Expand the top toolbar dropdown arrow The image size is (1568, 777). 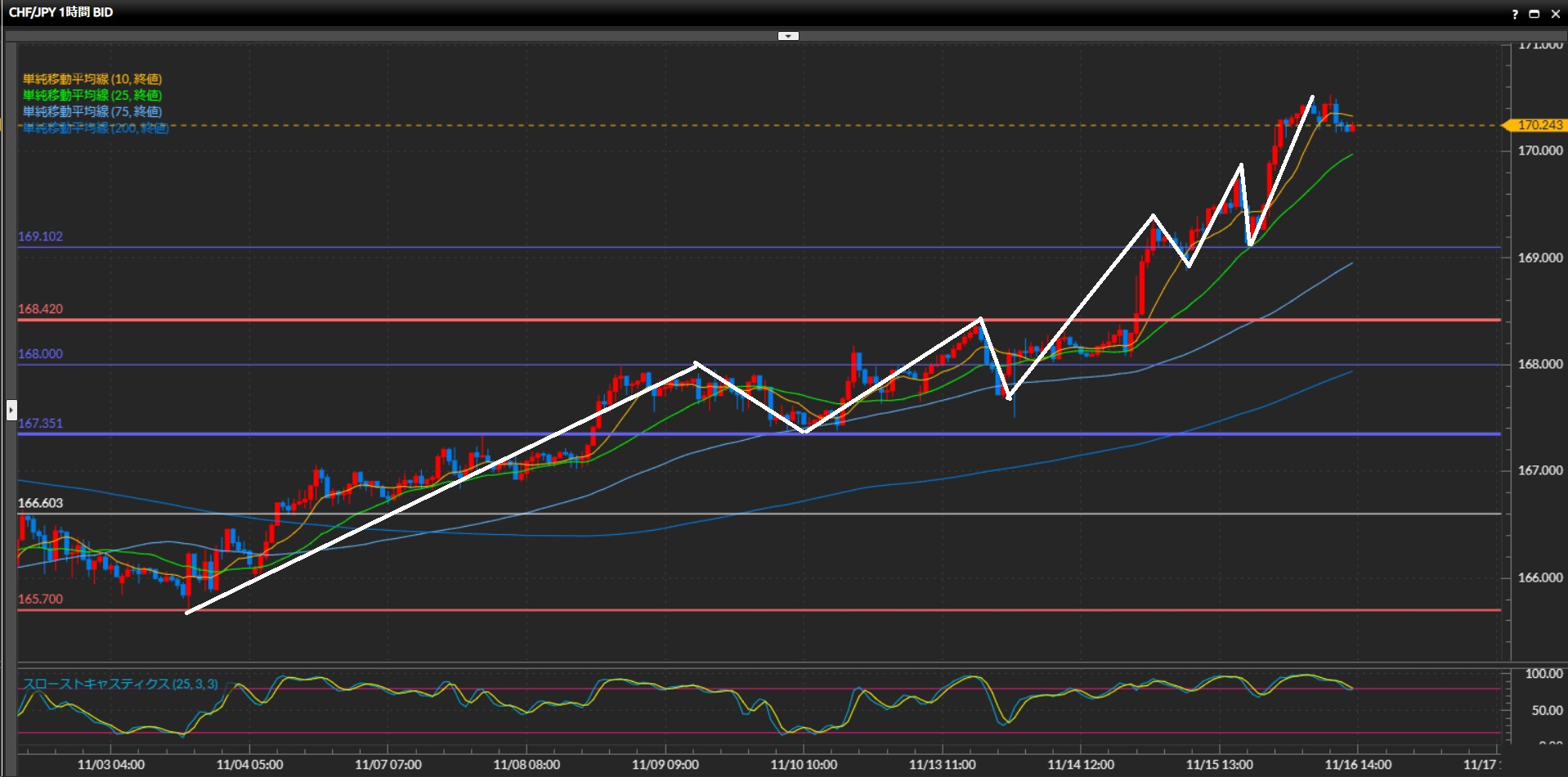click(x=788, y=36)
